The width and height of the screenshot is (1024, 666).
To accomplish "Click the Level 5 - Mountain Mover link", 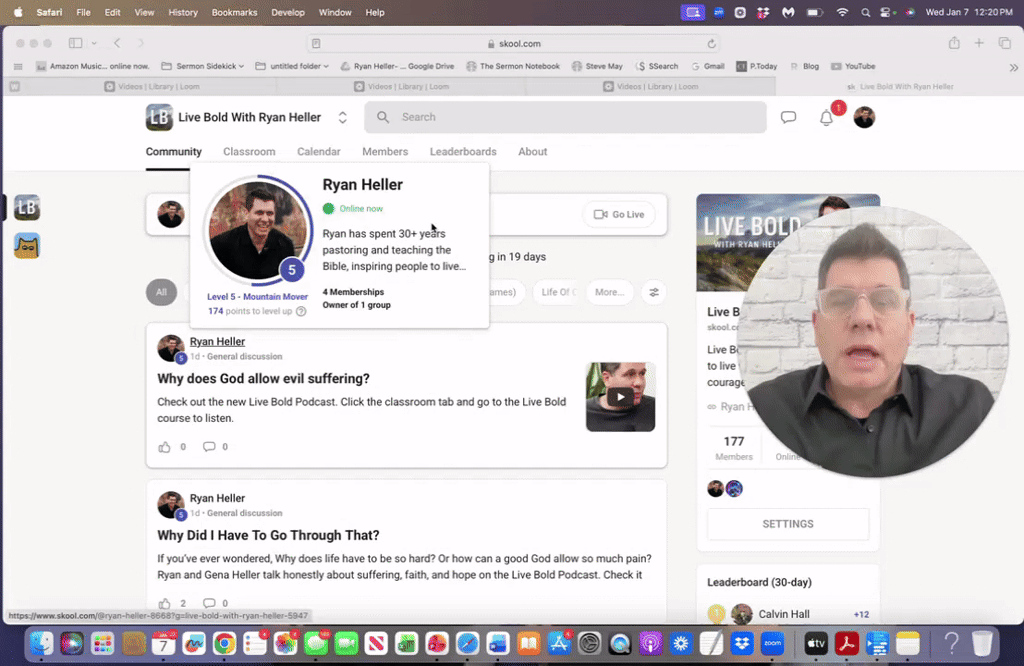I will click(257, 296).
